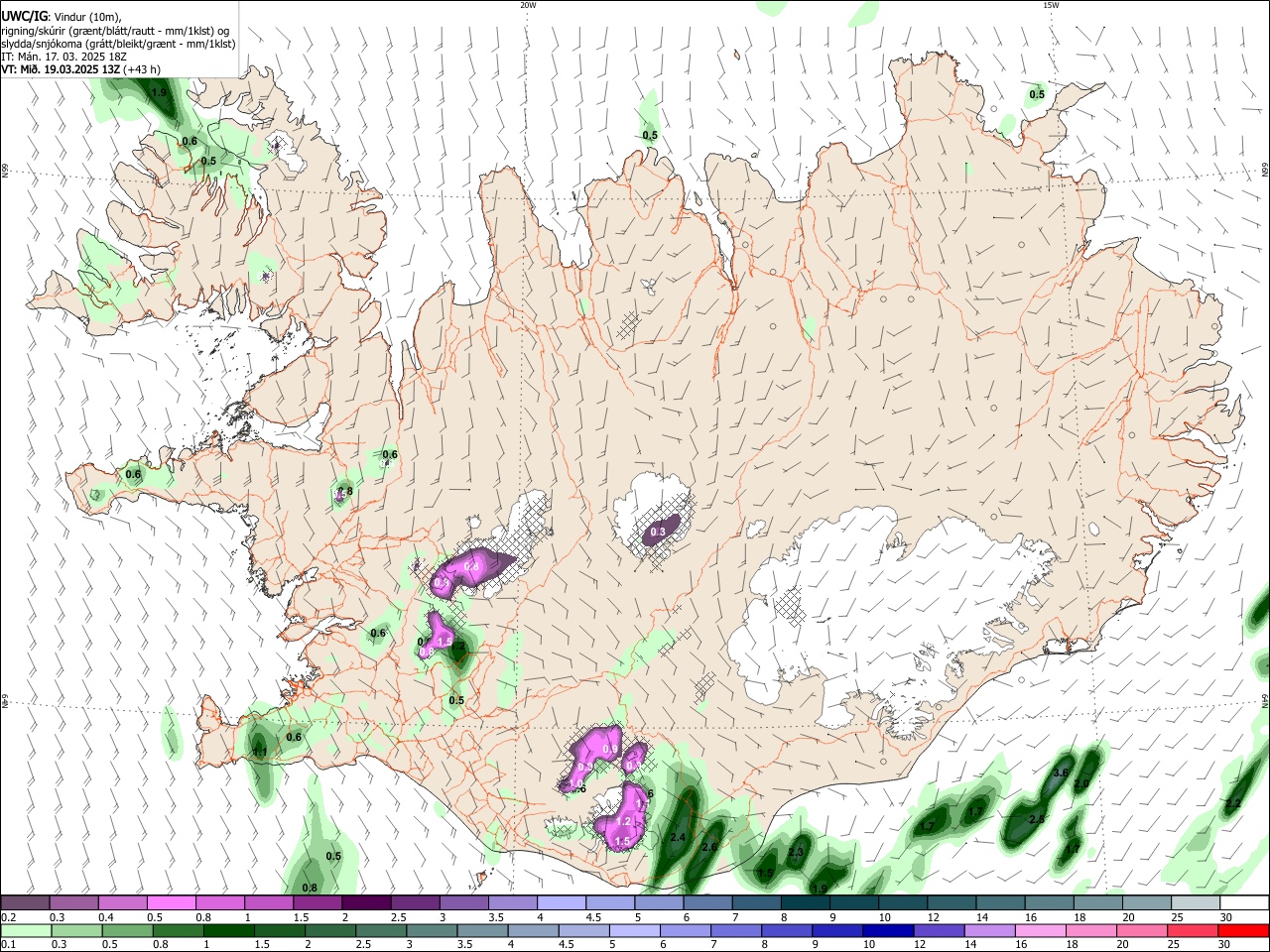Screen dimensions: 1270x952
Task: Select the 'IT: Mán. 17. 03. 2025 18Z' line
Action: tap(63, 57)
